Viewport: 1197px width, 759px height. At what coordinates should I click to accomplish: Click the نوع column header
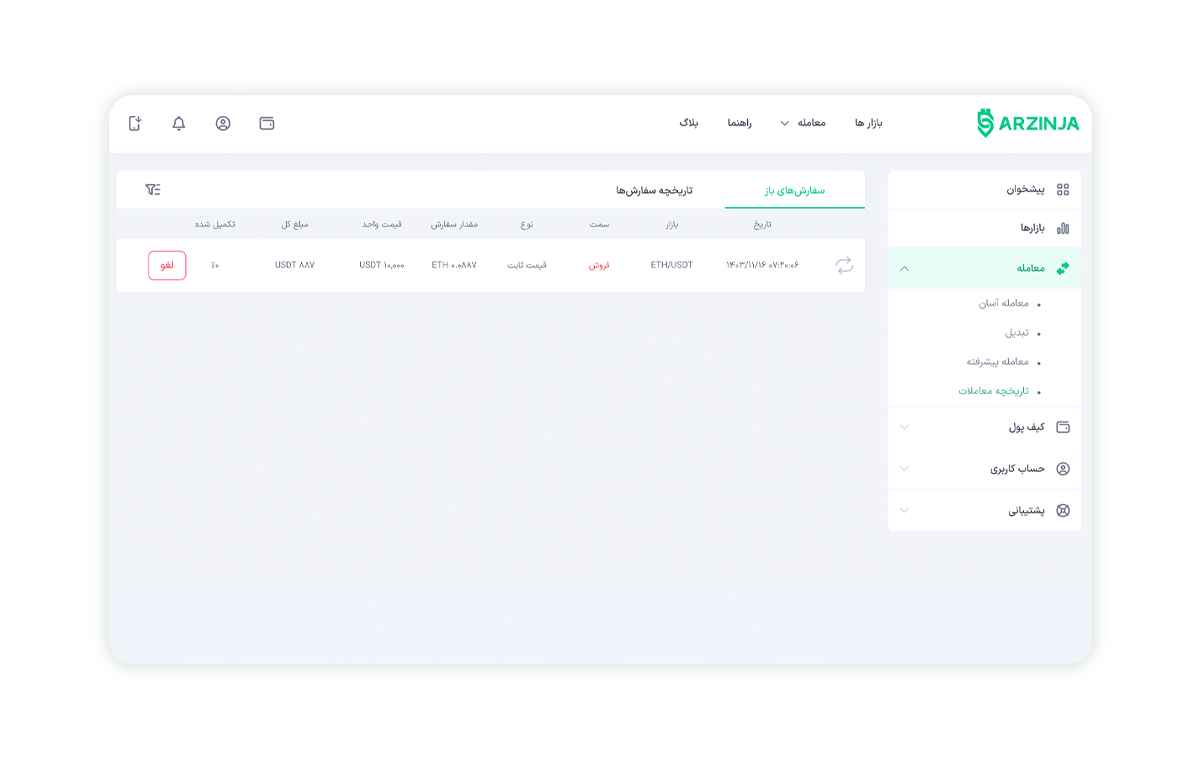pos(527,224)
